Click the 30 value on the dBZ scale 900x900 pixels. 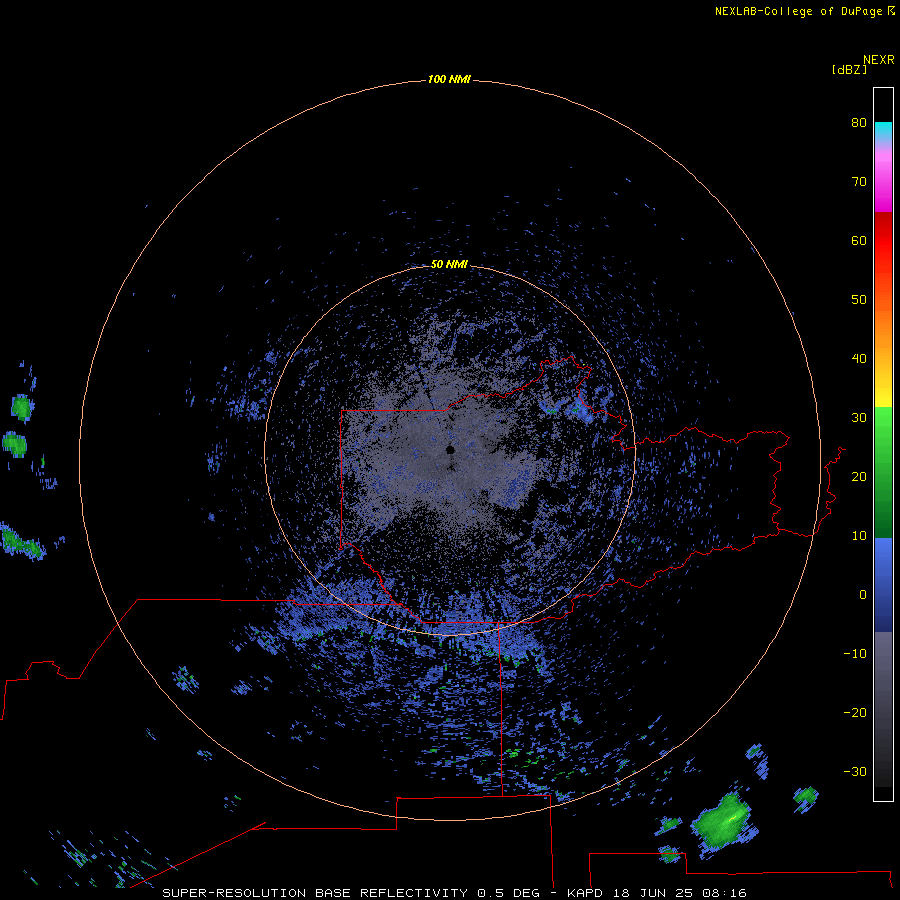click(859, 417)
